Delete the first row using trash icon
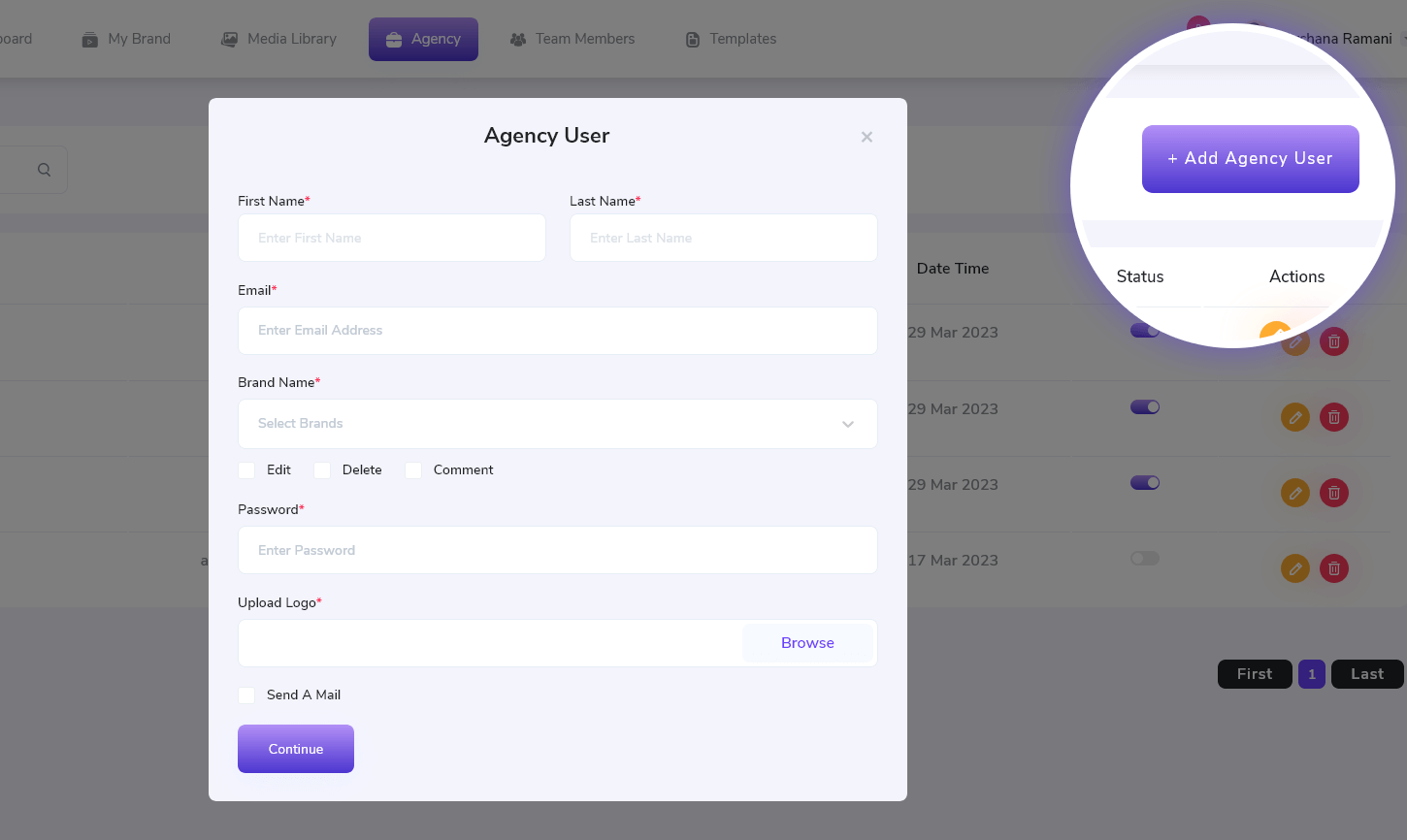 click(1334, 341)
